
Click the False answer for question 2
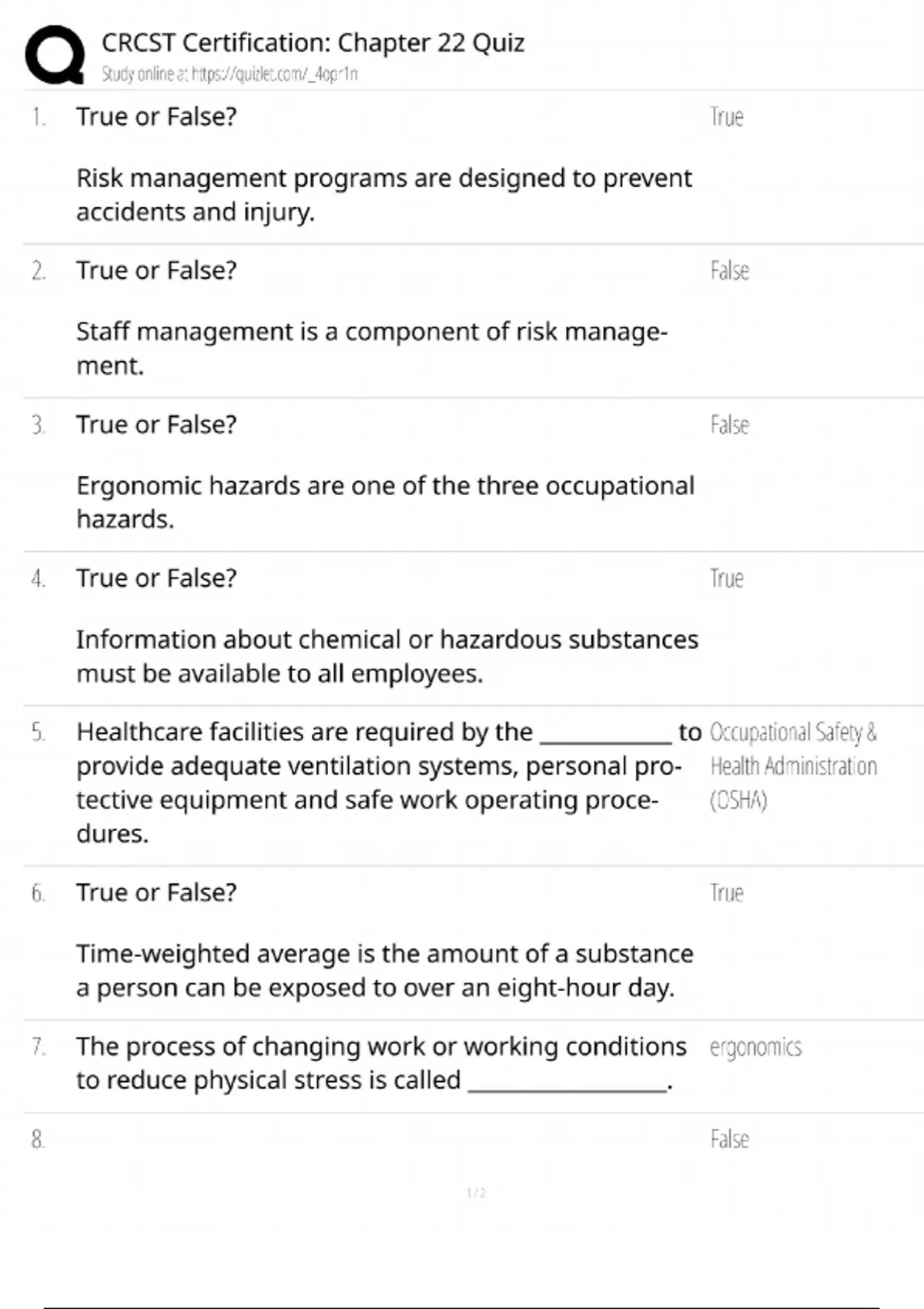point(729,271)
